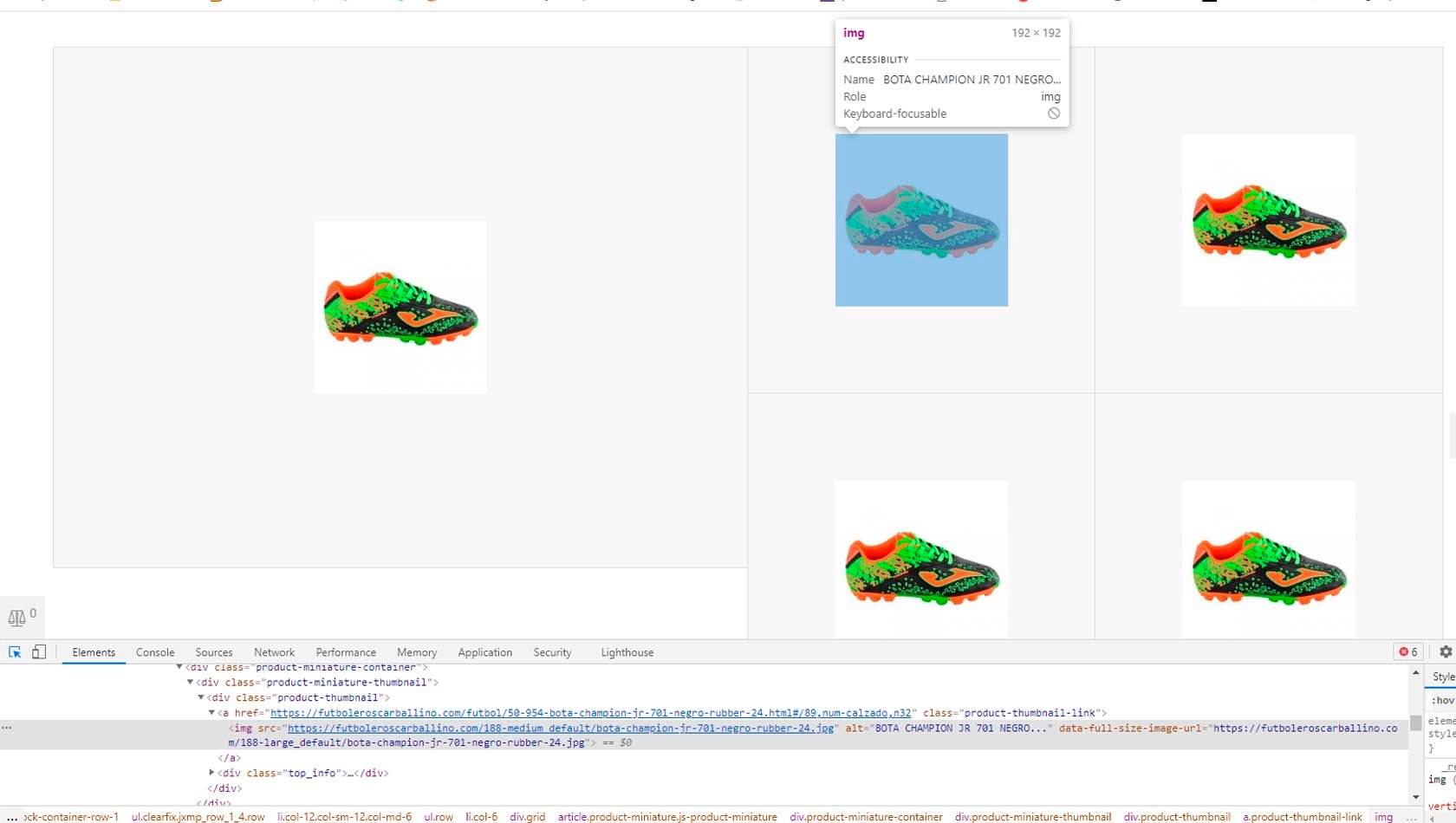Click the alt attribute value BOTA CHAMPION text
This screenshot has height=823, width=1456.
pyautogui.click(x=960, y=729)
